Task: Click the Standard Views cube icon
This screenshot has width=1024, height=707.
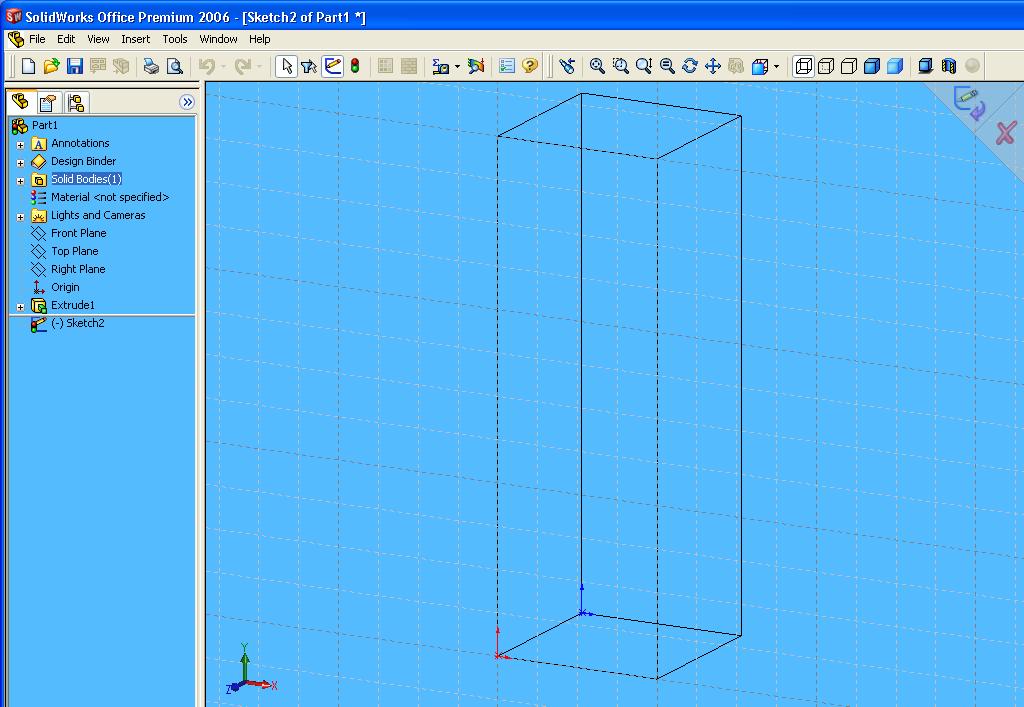Action: 760,66
